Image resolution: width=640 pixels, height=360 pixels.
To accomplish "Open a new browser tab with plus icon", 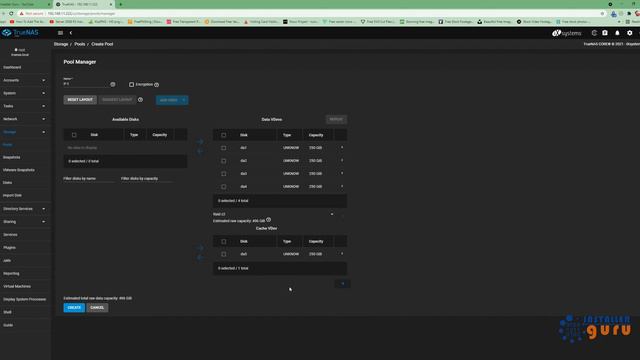I will click(x=120, y=4).
